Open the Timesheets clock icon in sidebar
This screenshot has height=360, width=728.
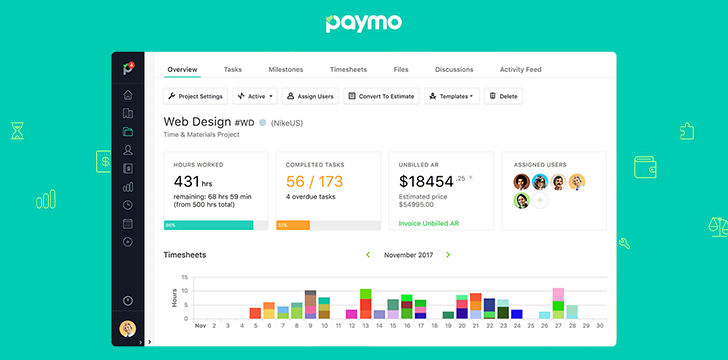[x=128, y=205]
